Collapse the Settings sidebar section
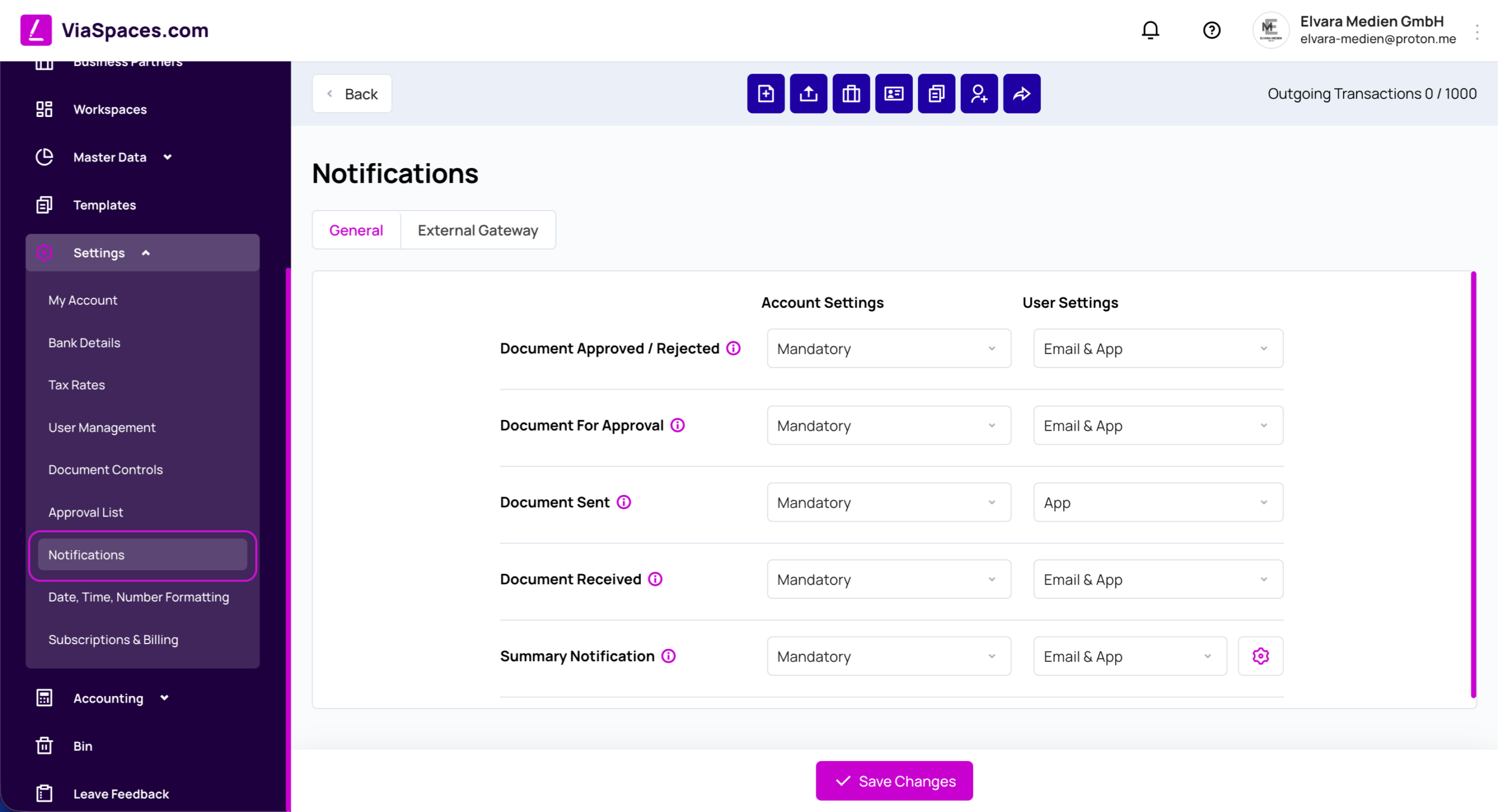1498x812 pixels. [x=142, y=253]
